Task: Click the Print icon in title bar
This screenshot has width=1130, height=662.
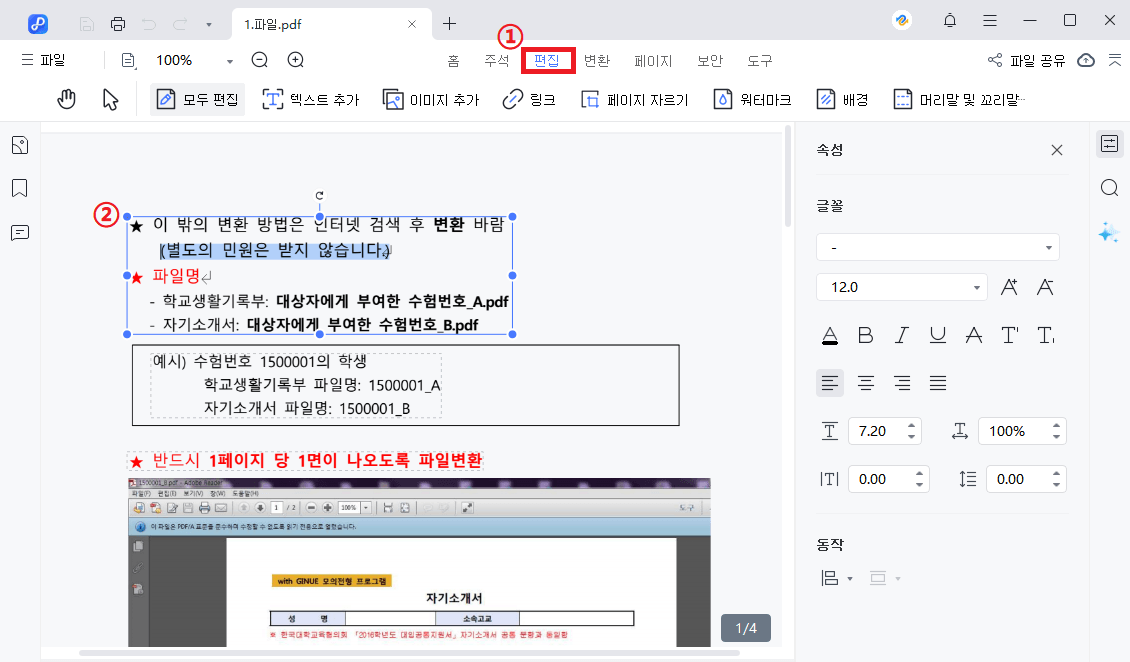Action: click(117, 24)
